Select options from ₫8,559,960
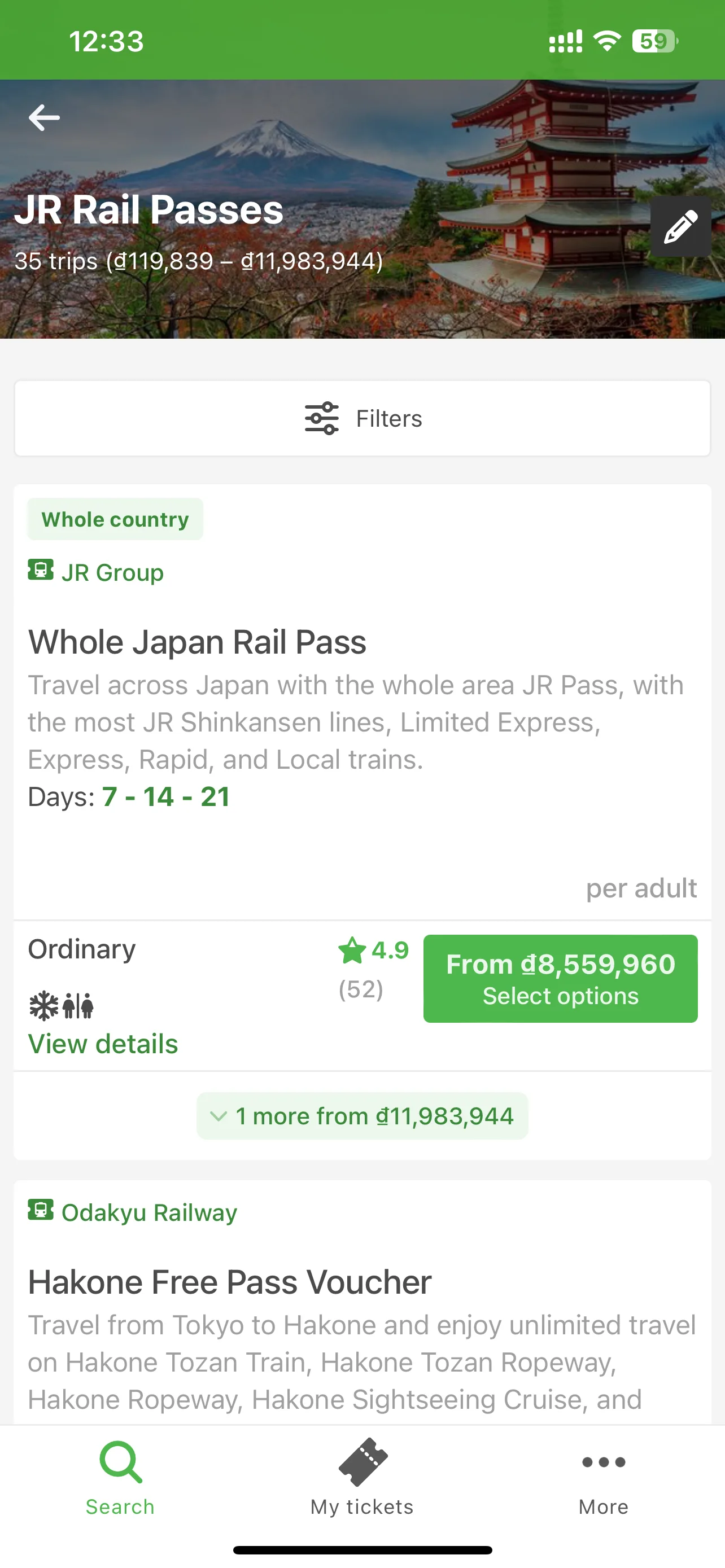This screenshot has height=1568, width=725. (x=561, y=979)
